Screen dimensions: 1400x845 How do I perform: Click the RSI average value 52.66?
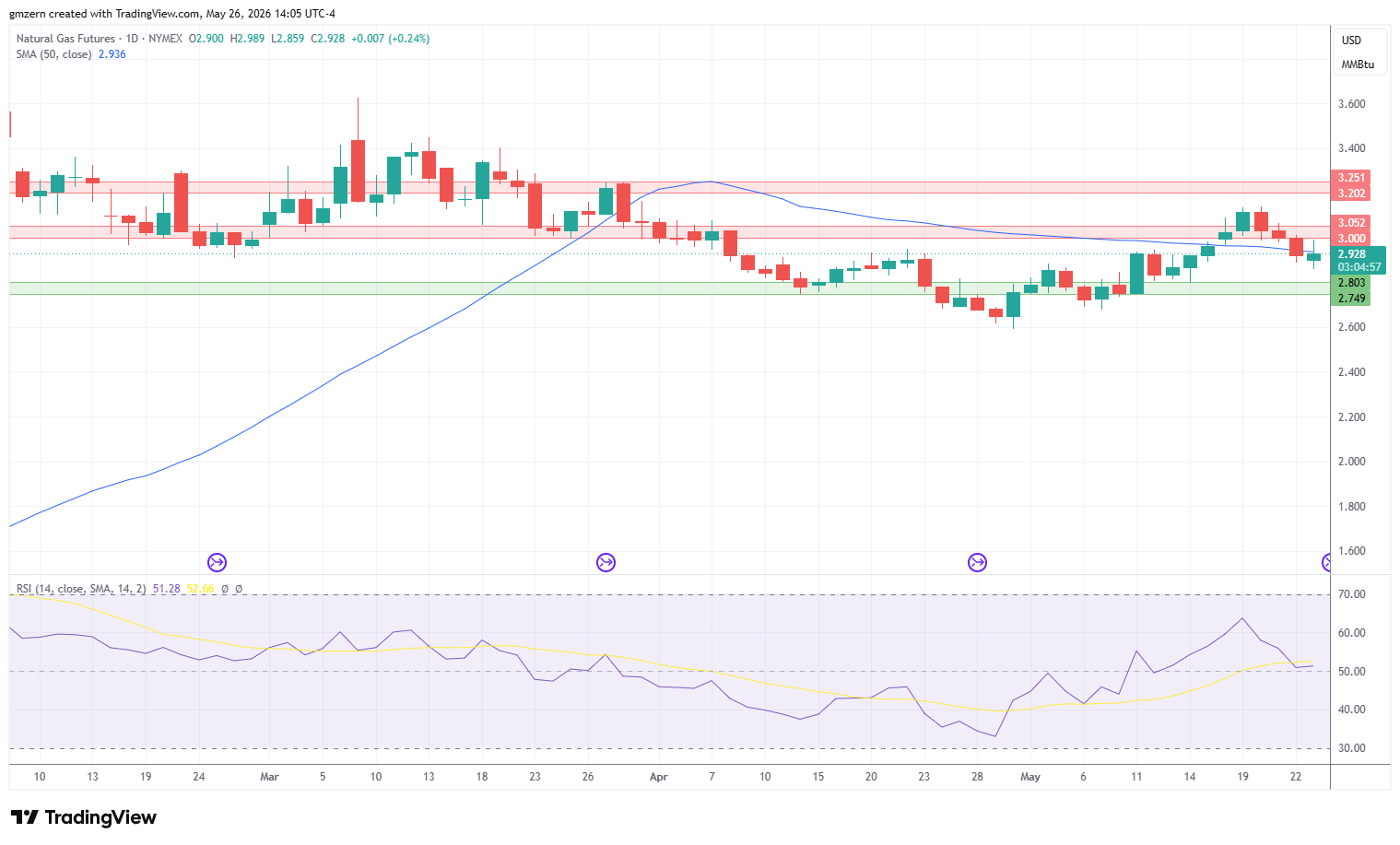(x=200, y=589)
